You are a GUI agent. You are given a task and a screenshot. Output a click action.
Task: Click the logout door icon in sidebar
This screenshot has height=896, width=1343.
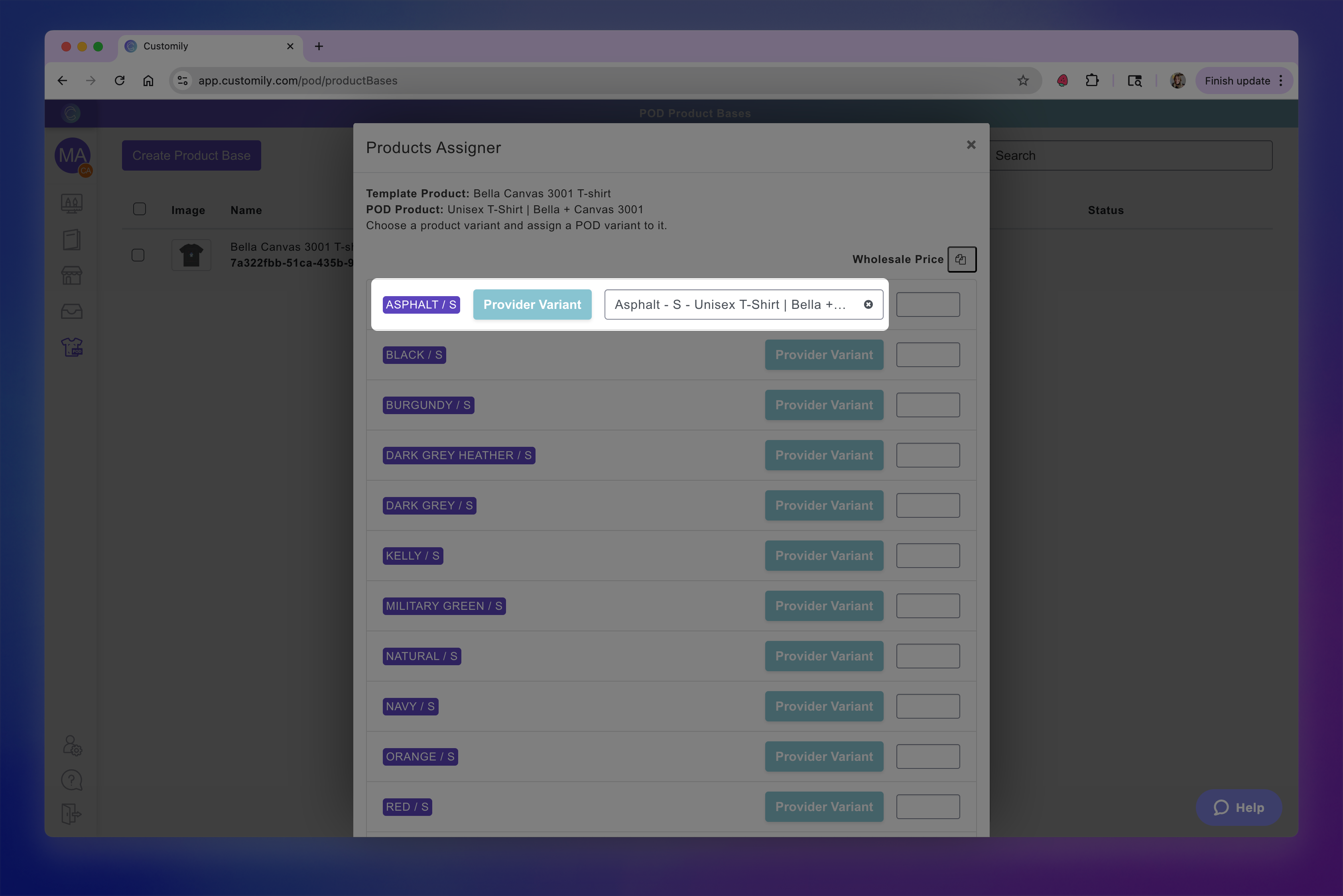point(72,814)
